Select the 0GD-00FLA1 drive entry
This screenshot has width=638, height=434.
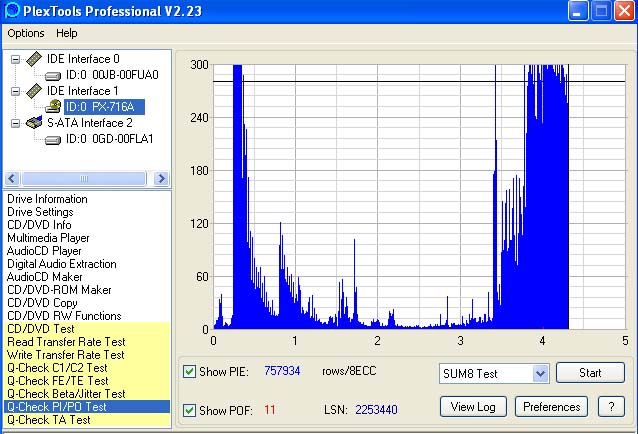109,139
